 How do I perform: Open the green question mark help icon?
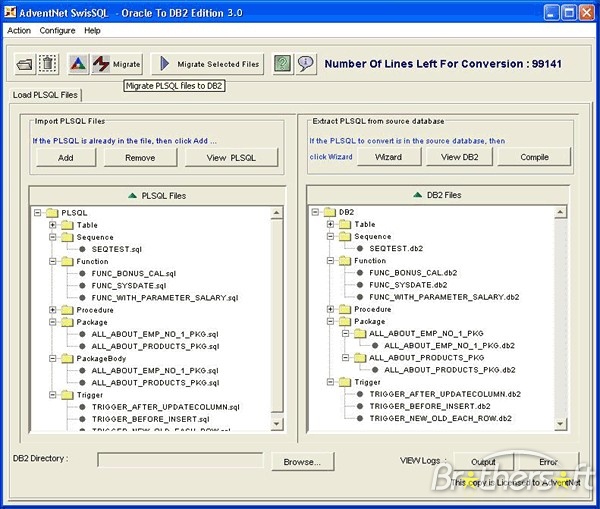[282, 64]
